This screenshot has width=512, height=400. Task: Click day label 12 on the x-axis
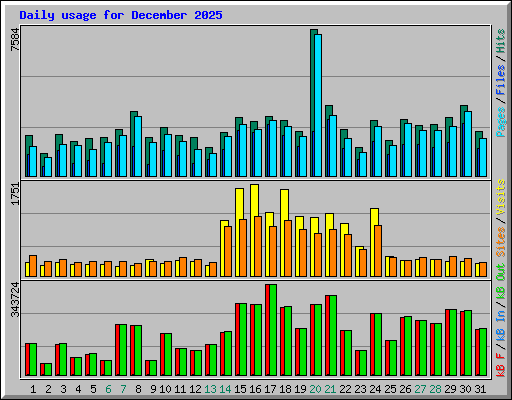(195, 389)
